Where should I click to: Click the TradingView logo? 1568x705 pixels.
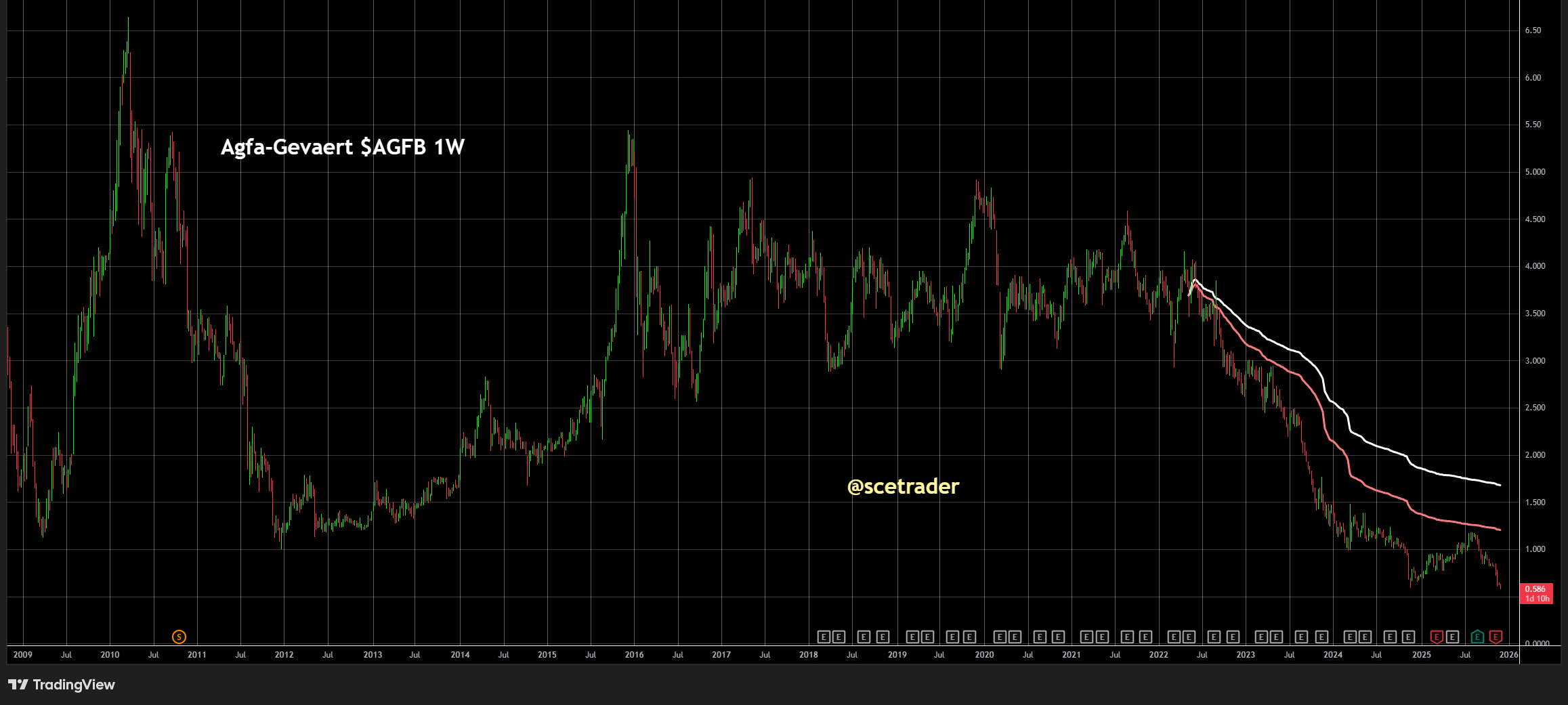pos(62,685)
